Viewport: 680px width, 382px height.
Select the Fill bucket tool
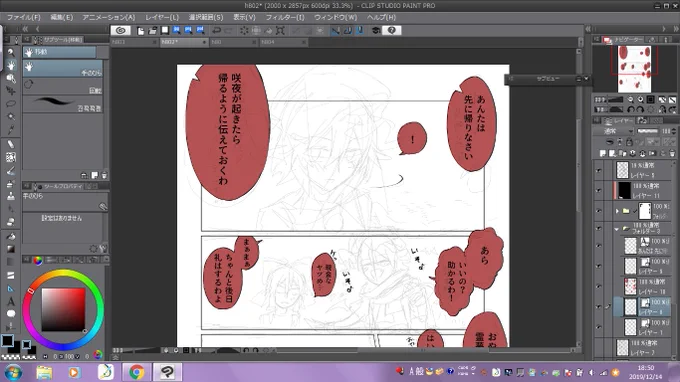pyautogui.click(x=11, y=236)
